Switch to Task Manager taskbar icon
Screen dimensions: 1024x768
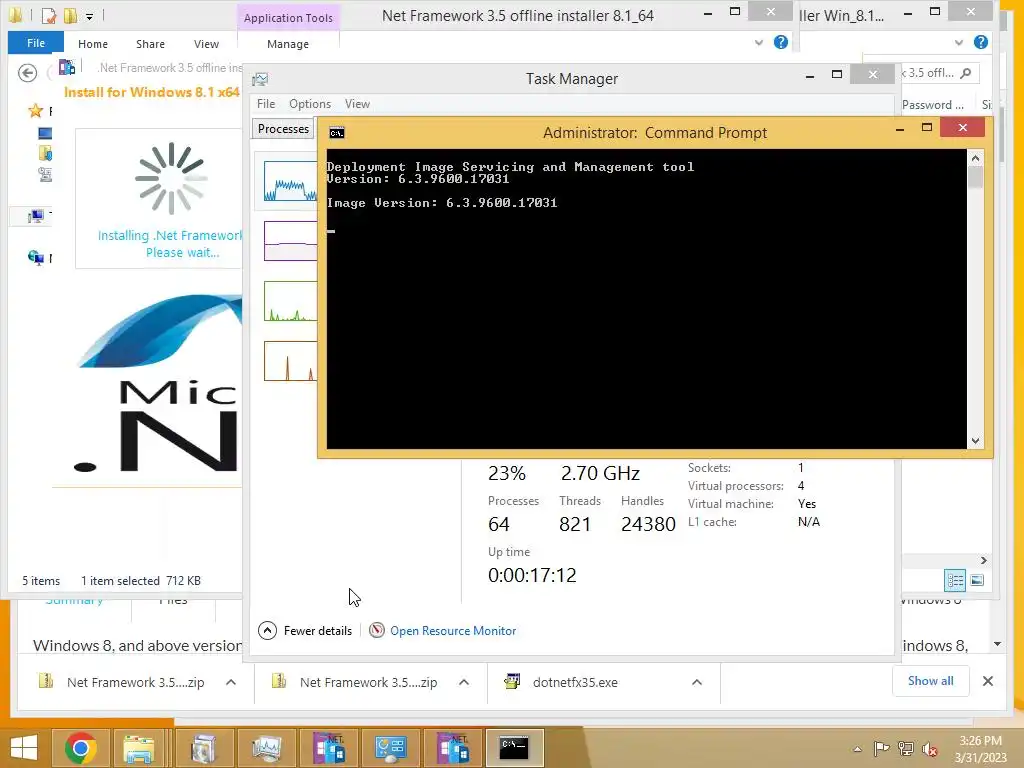pyautogui.click(x=266, y=748)
